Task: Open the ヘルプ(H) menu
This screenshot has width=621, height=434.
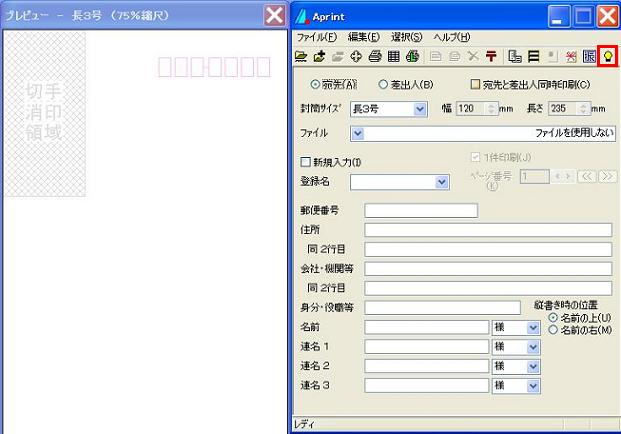Action: [x=452, y=37]
